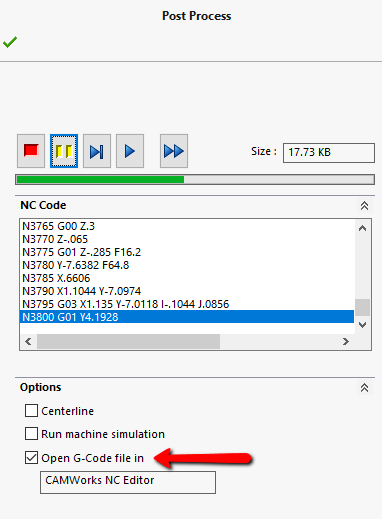Select line N3775 G01 Z-.285 F16.2

click(187, 252)
